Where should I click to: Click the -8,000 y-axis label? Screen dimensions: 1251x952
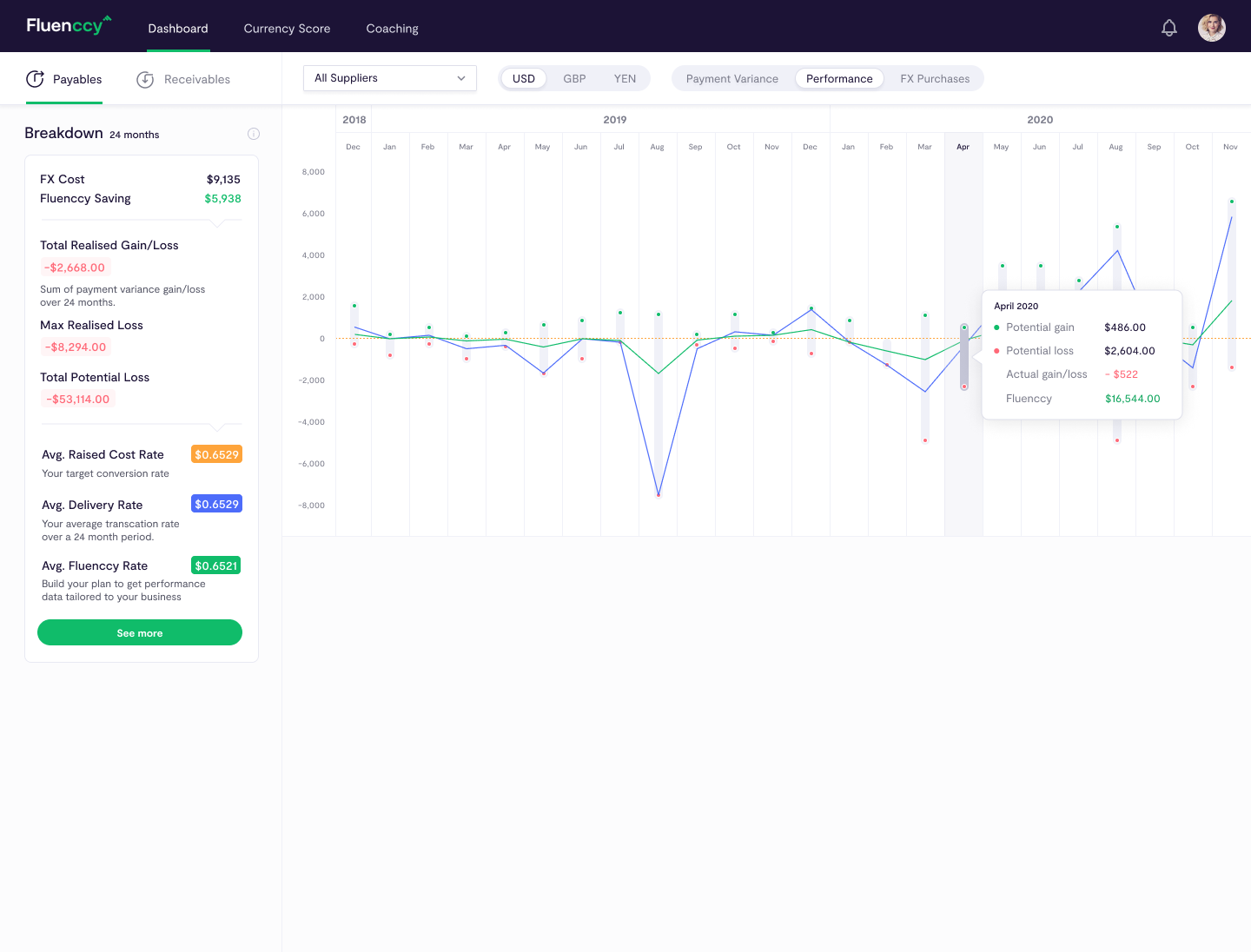[311, 506]
